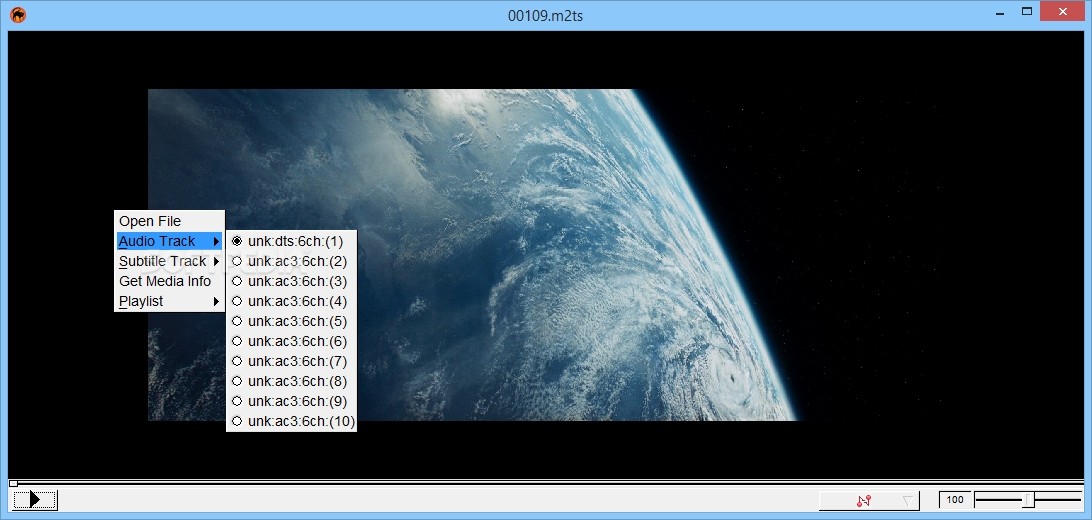This screenshot has width=1092, height=520.
Task: Select audio track unk:ac3:6ch:(5)
Action: [x=291, y=322]
